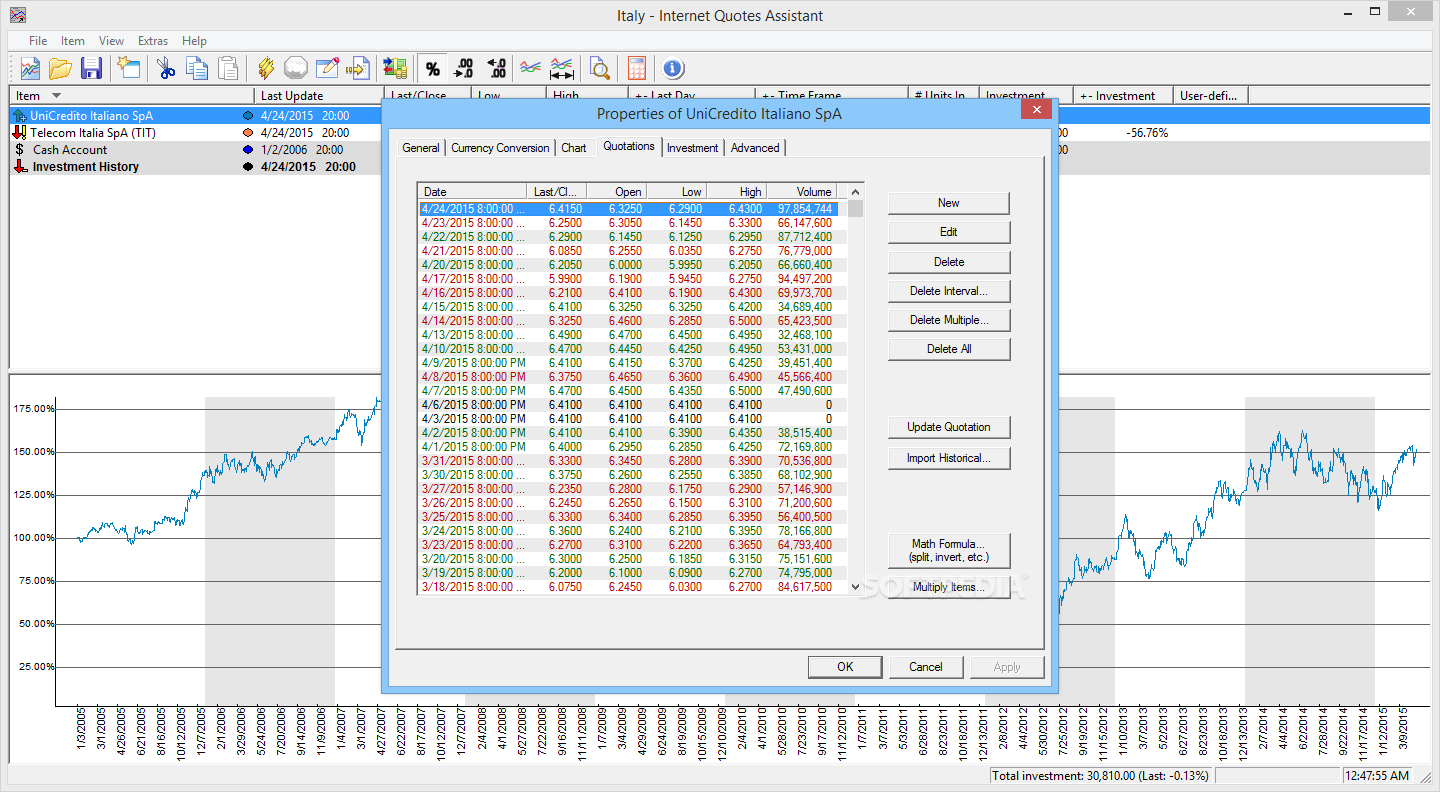Click the +- Investment column header

(x=1124, y=96)
